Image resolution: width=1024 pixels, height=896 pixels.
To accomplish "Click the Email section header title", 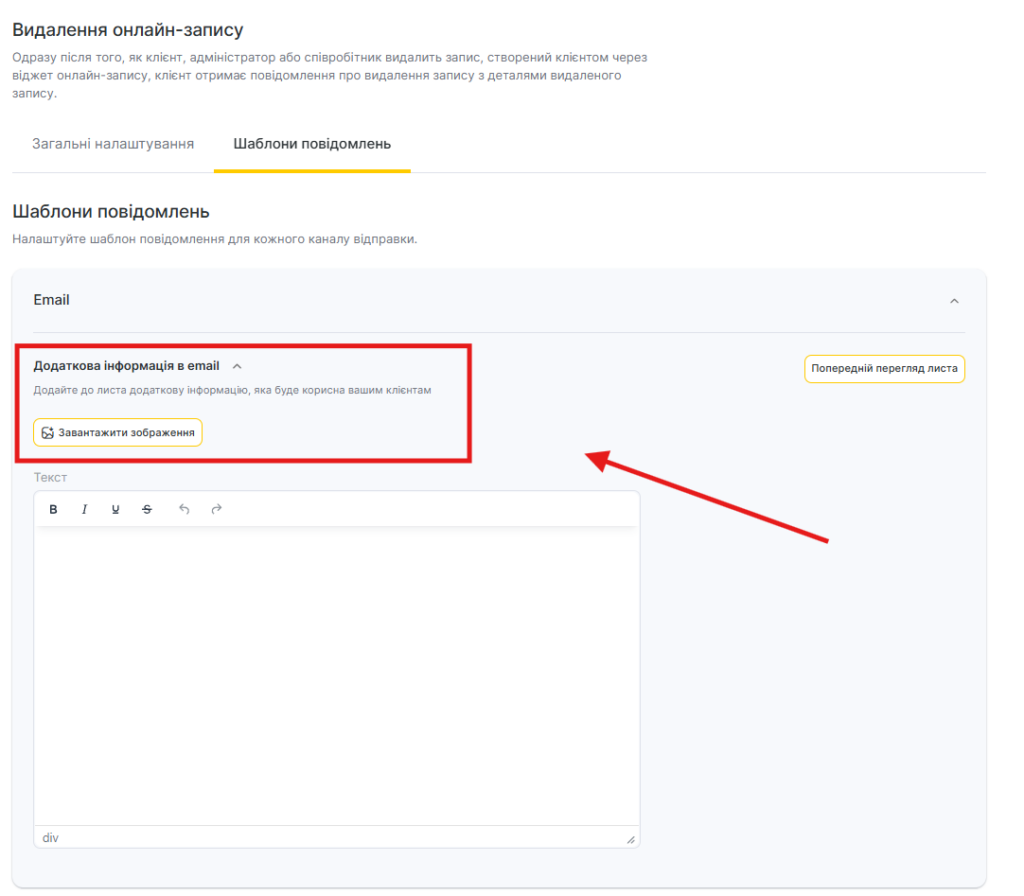I will coord(52,300).
